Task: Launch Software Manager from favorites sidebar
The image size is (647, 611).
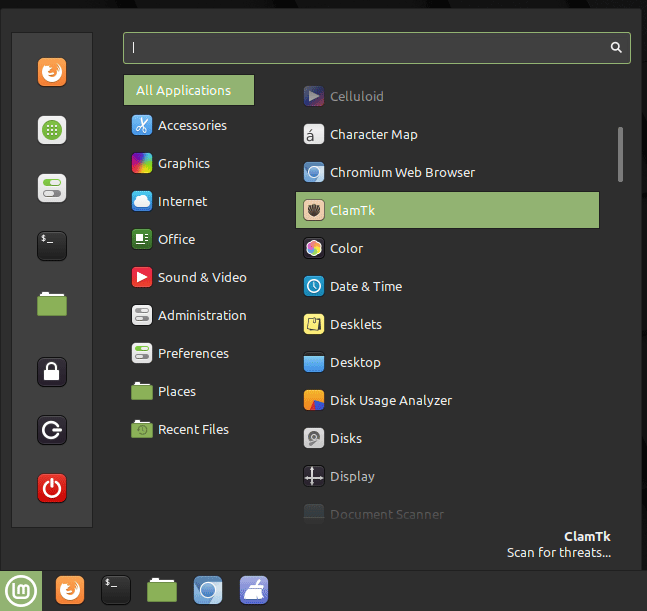Action: point(52,130)
